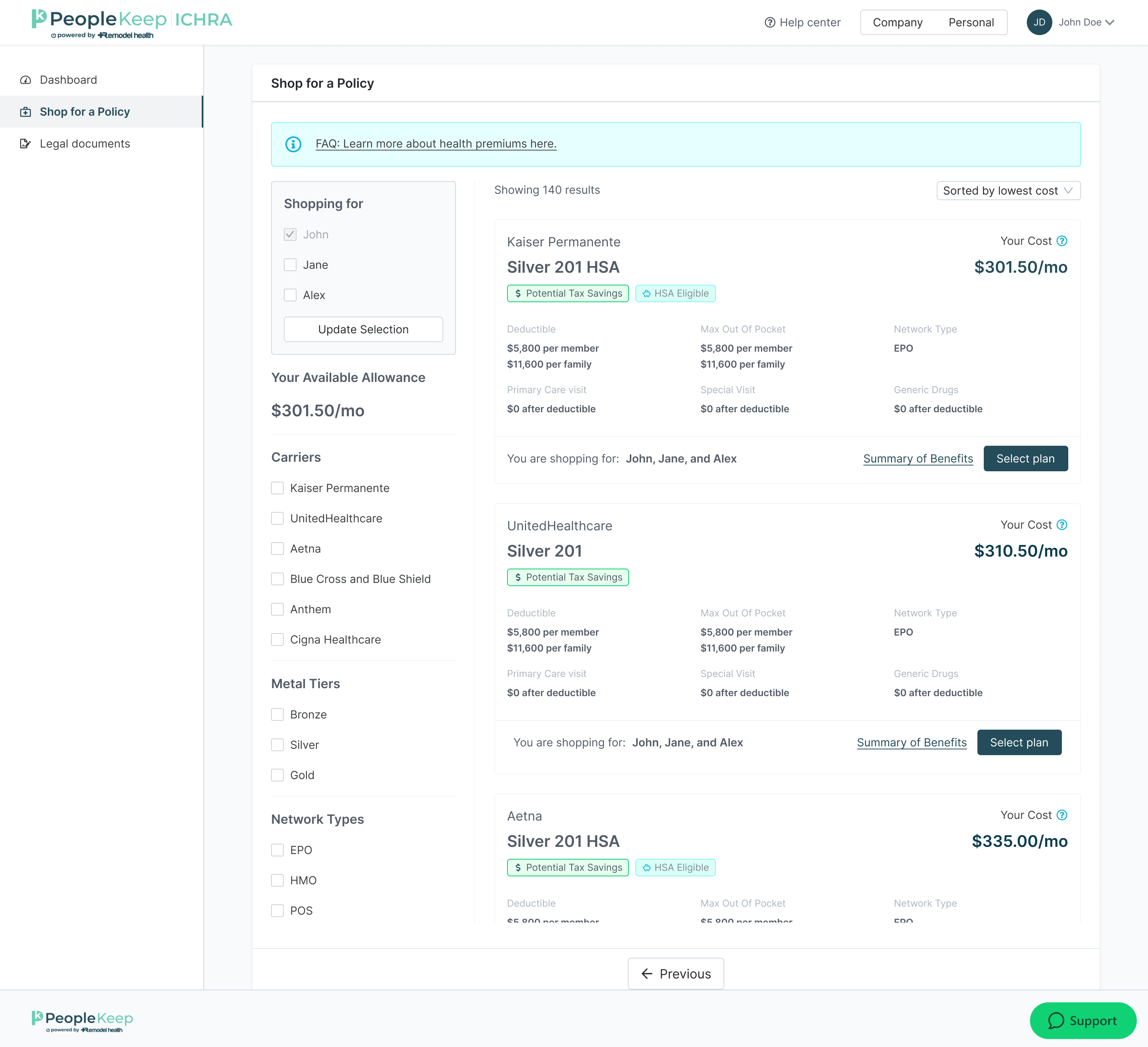Image resolution: width=1148 pixels, height=1047 pixels.
Task: Click Your Cost help icon for Aetna plan
Action: pyautogui.click(x=1062, y=815)
